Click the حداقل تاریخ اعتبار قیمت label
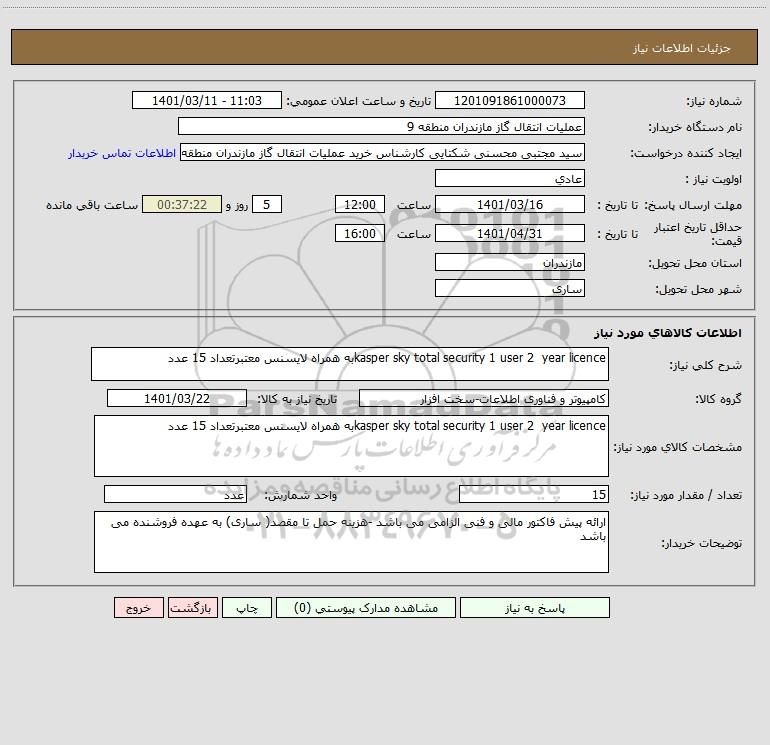This screenshot has height=745, width=770. [697, 234]
